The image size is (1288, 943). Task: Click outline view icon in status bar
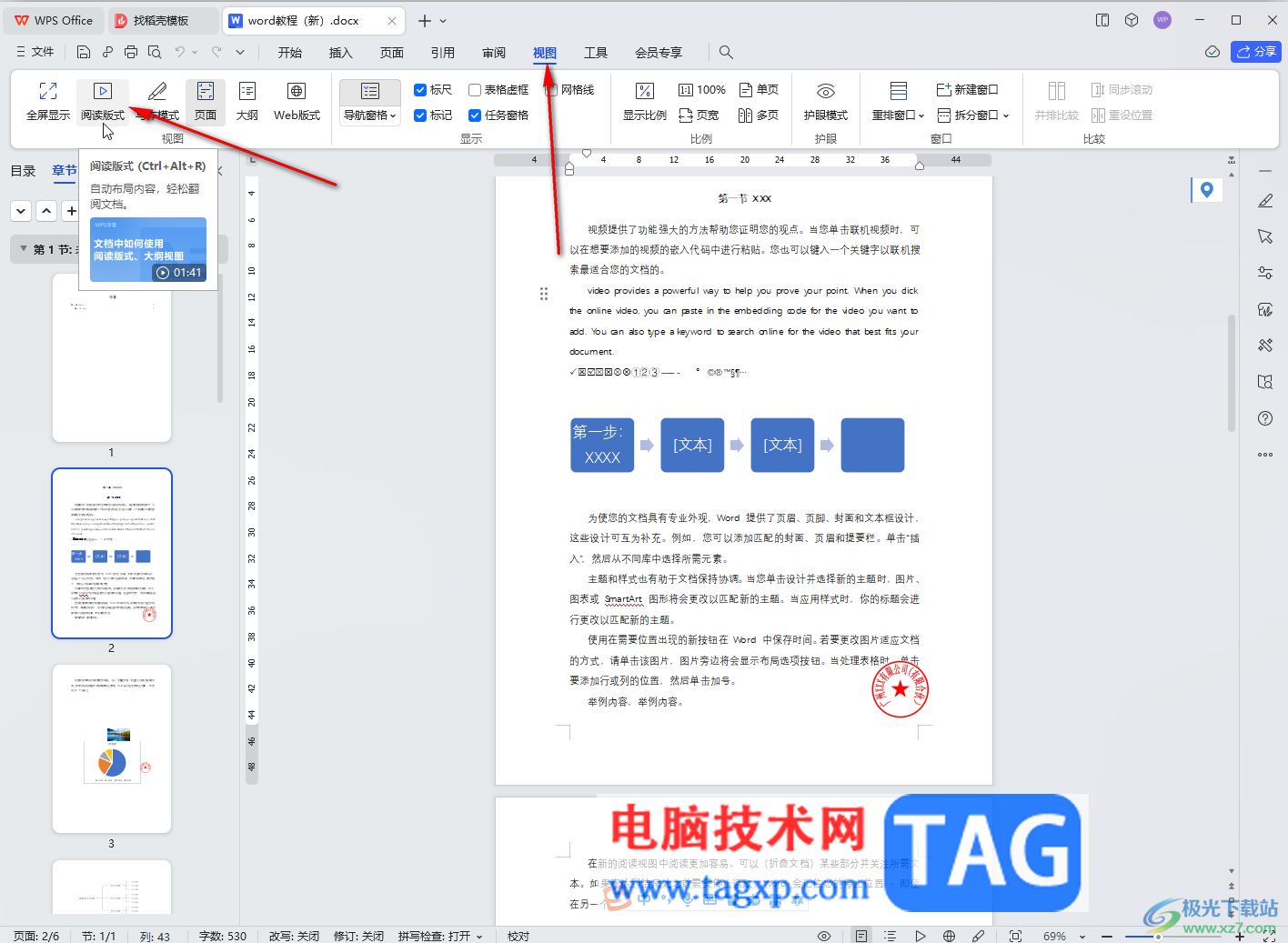click(x=891, y=936)
